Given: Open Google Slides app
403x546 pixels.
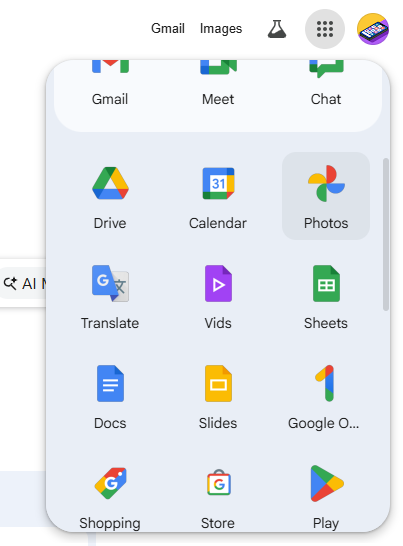Looking at the screenshot, I should [x=218, y=396].
